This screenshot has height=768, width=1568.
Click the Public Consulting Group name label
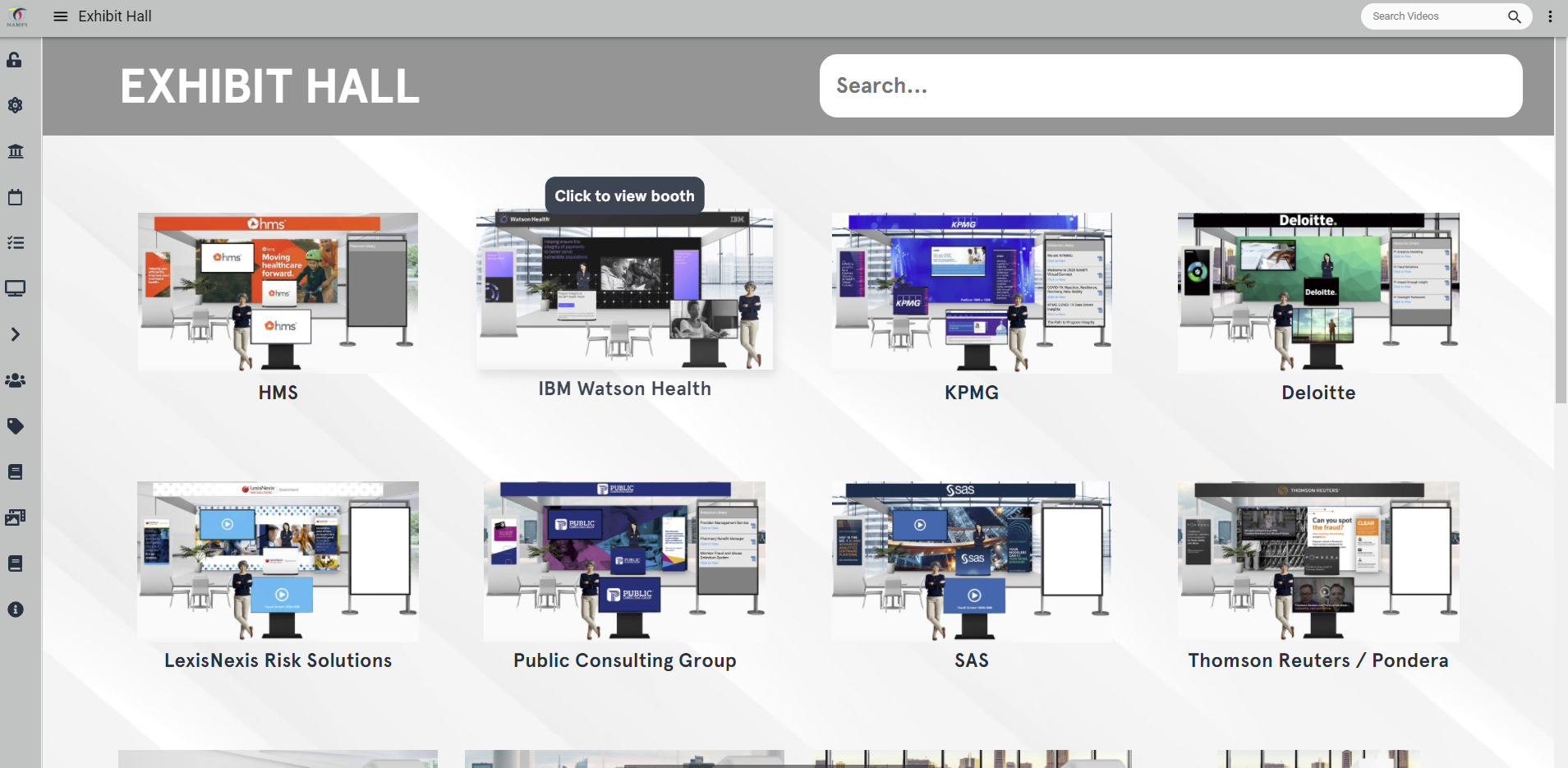tap(625, 660)
